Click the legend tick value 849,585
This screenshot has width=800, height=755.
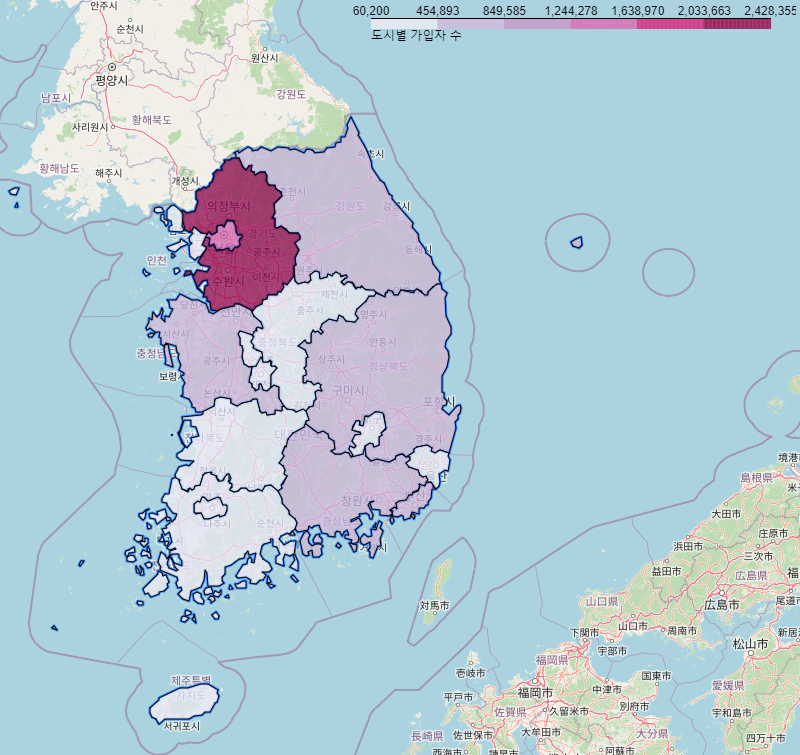[504, 11]
